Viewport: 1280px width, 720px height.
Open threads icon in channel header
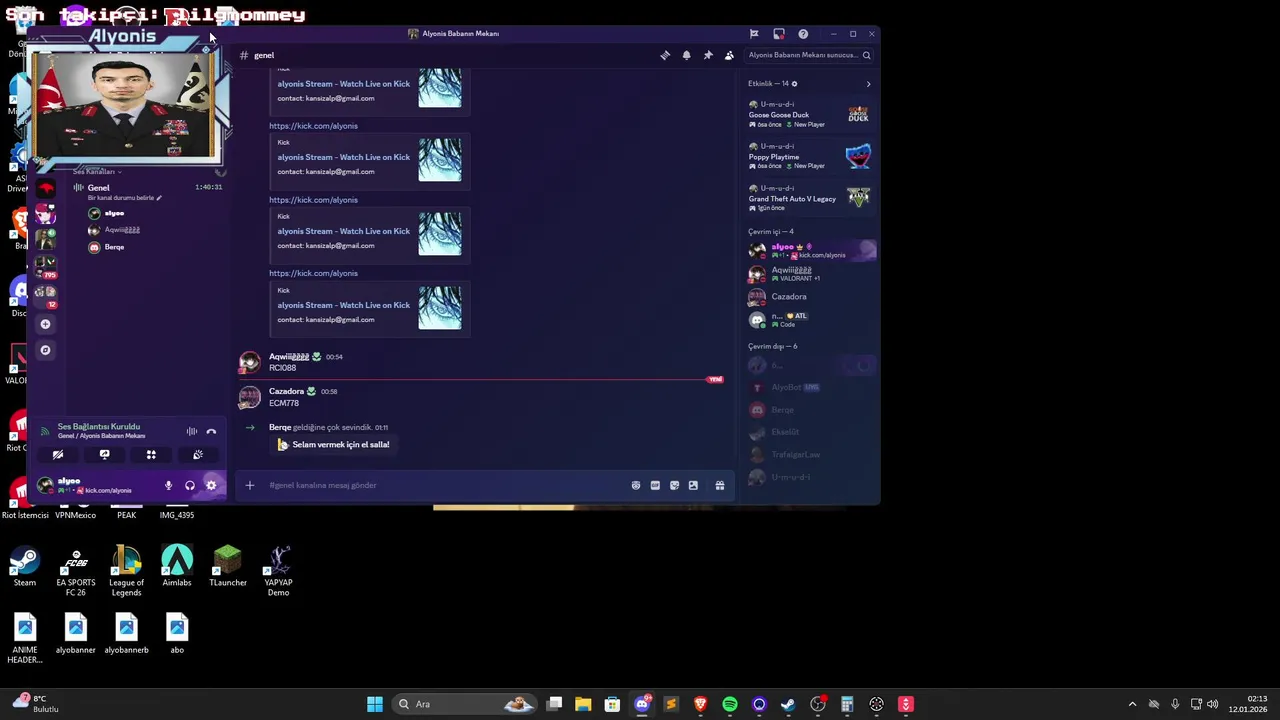point(665,55)
